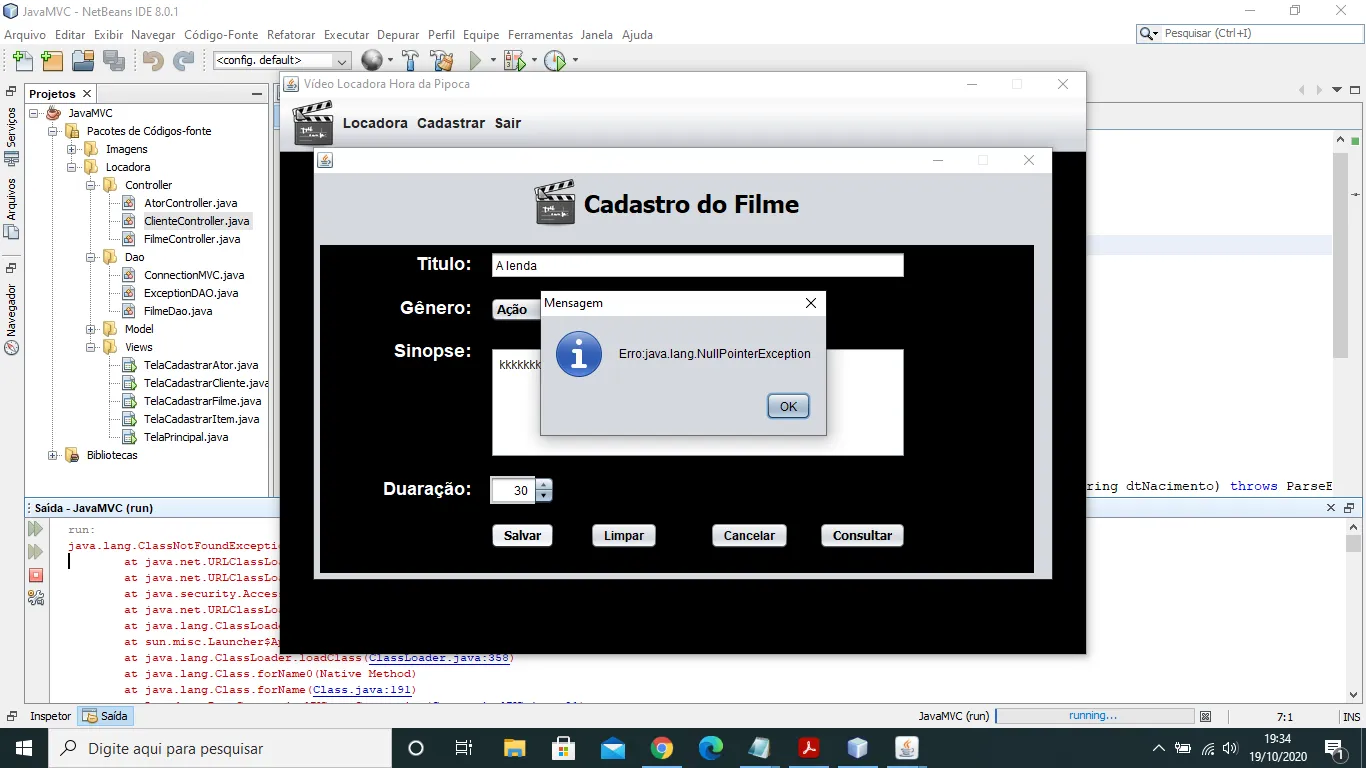Expand the Bibliotecas node
The width and height of the screenshot is (1366, 768).
[53, 455]
